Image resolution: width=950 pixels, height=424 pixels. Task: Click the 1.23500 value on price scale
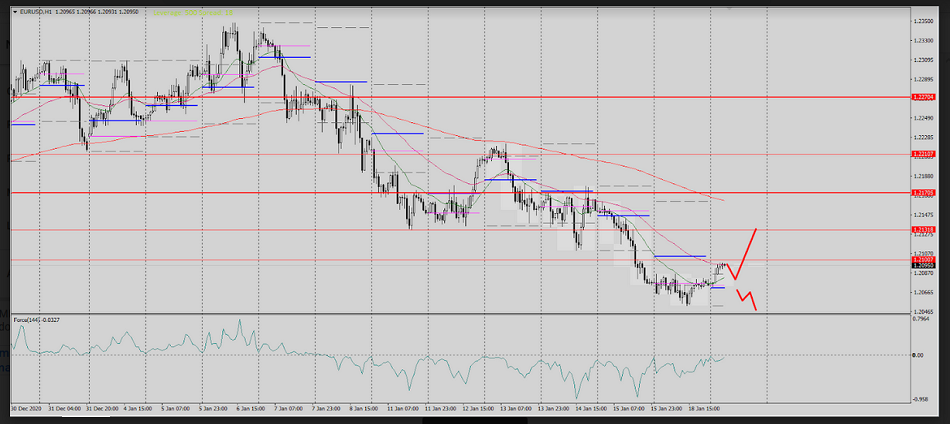point(923,21)
